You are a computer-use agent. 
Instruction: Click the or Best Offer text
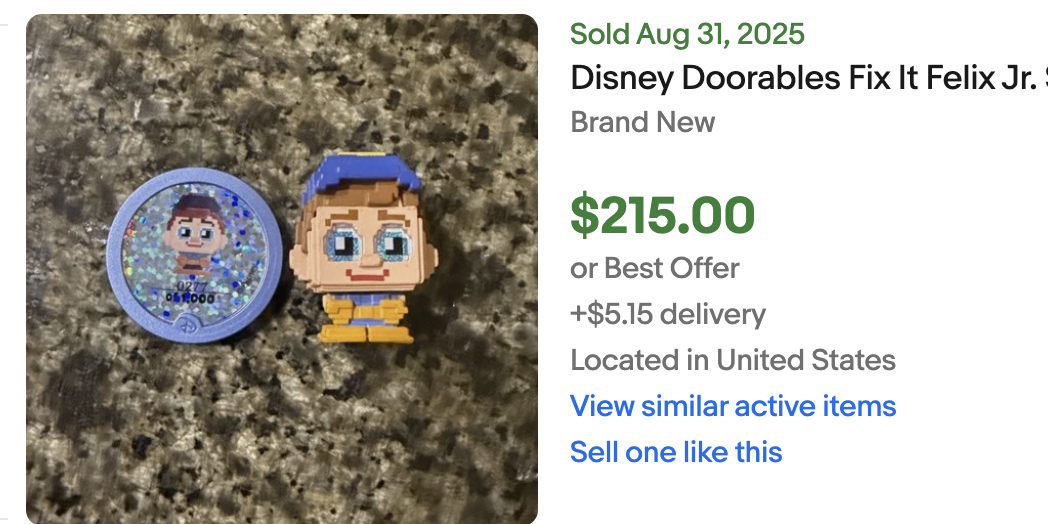coord(654,268)
